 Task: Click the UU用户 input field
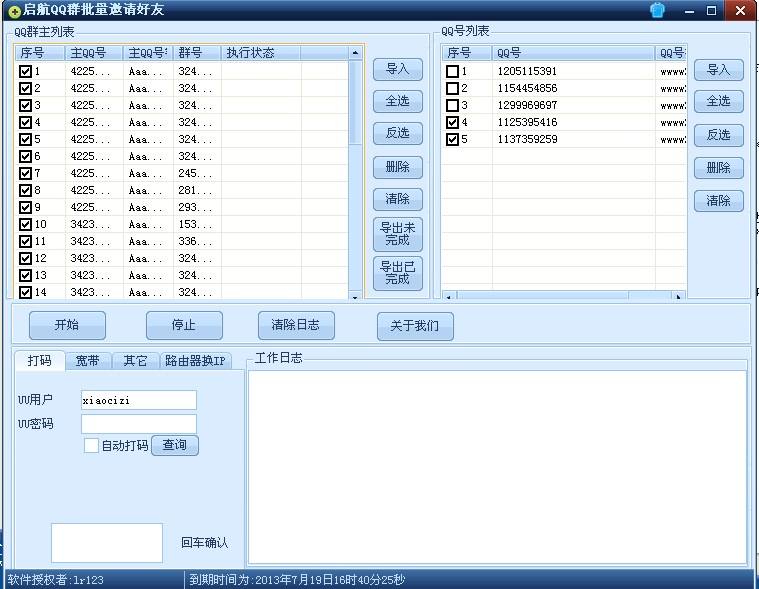coord(139,400)
